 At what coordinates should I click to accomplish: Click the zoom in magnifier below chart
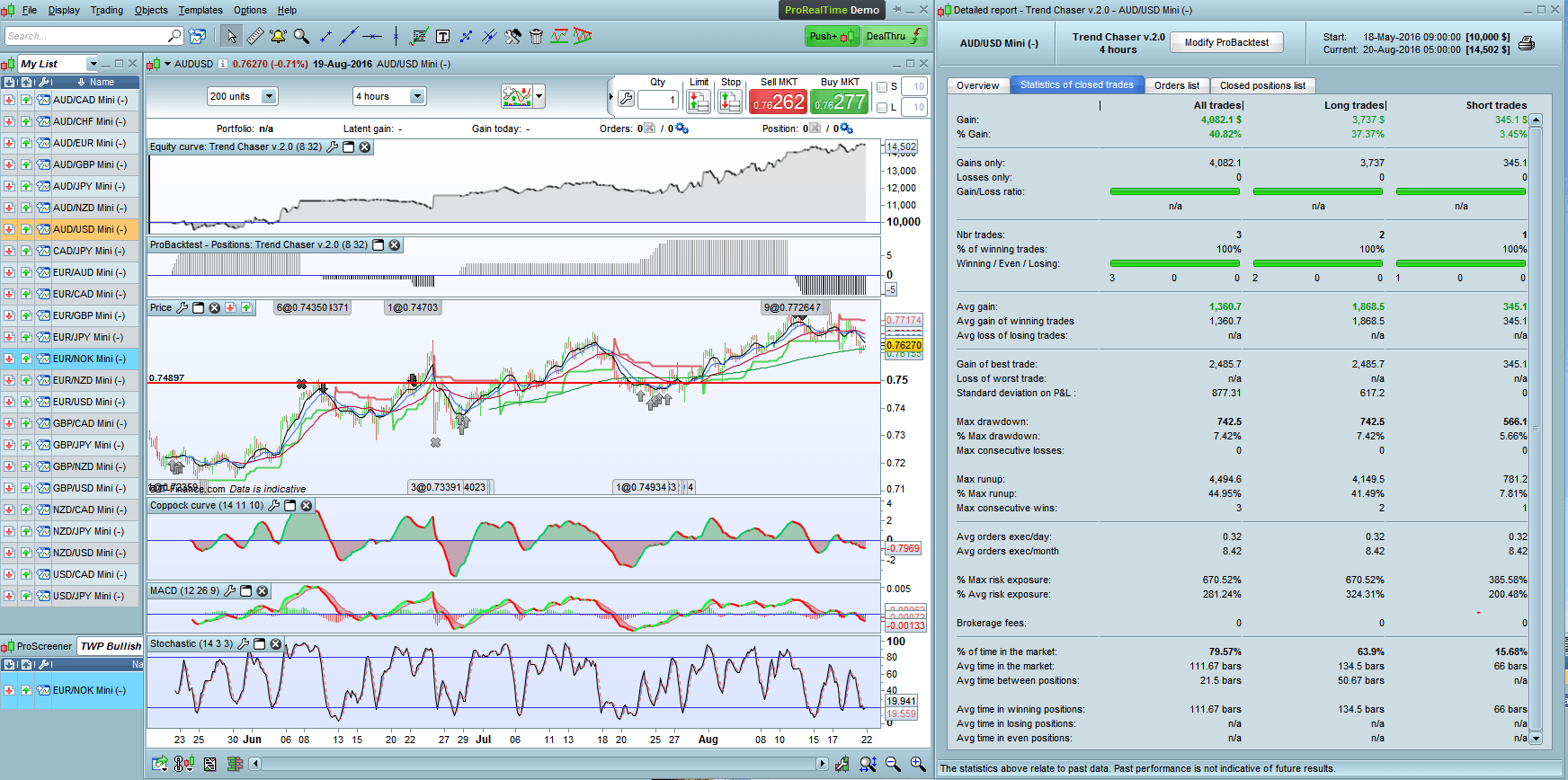(x=917, y=764)
